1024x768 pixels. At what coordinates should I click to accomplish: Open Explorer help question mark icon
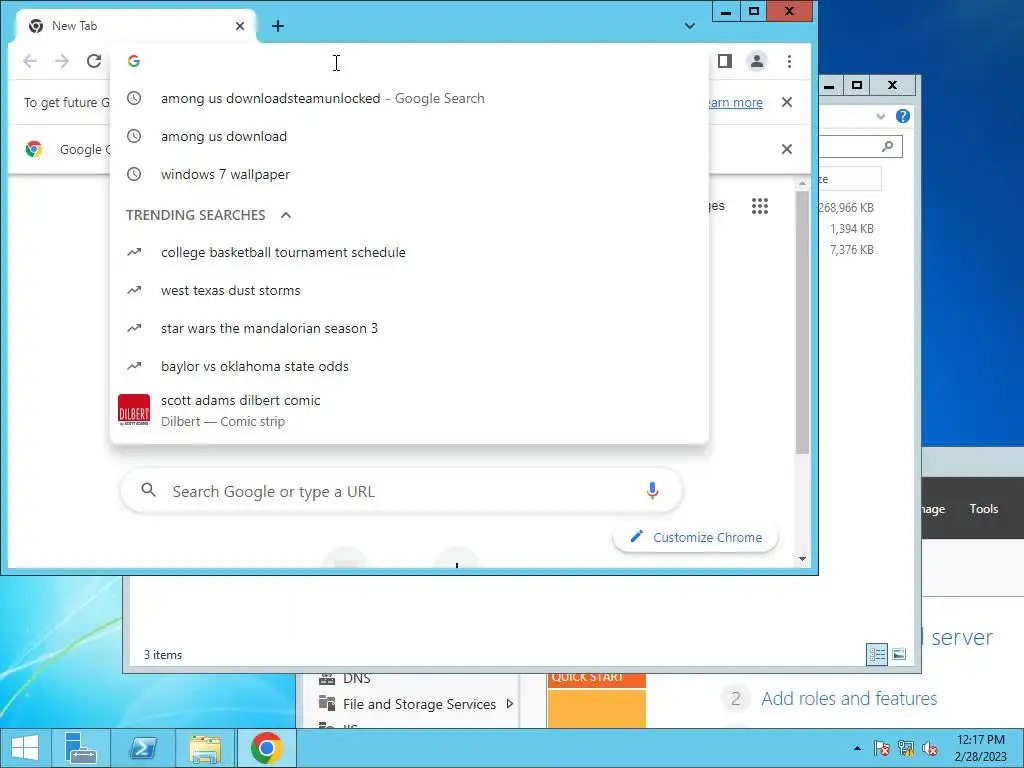tap(903, 116)
